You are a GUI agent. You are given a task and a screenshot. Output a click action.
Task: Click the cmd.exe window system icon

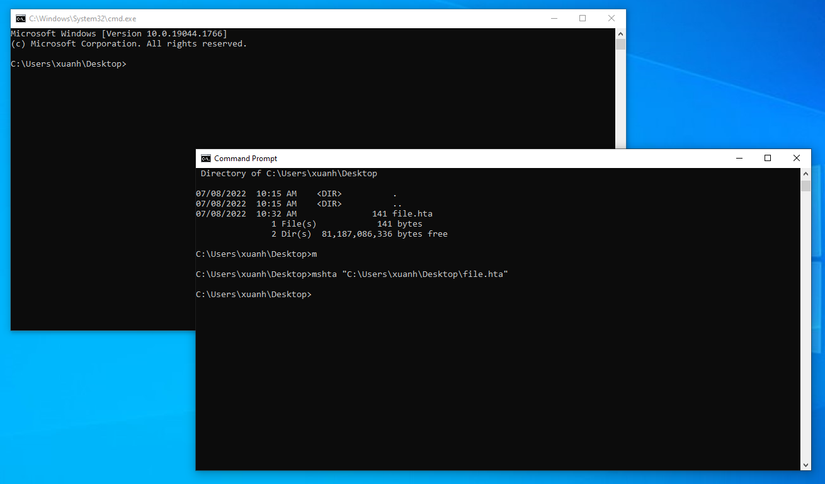21,18
